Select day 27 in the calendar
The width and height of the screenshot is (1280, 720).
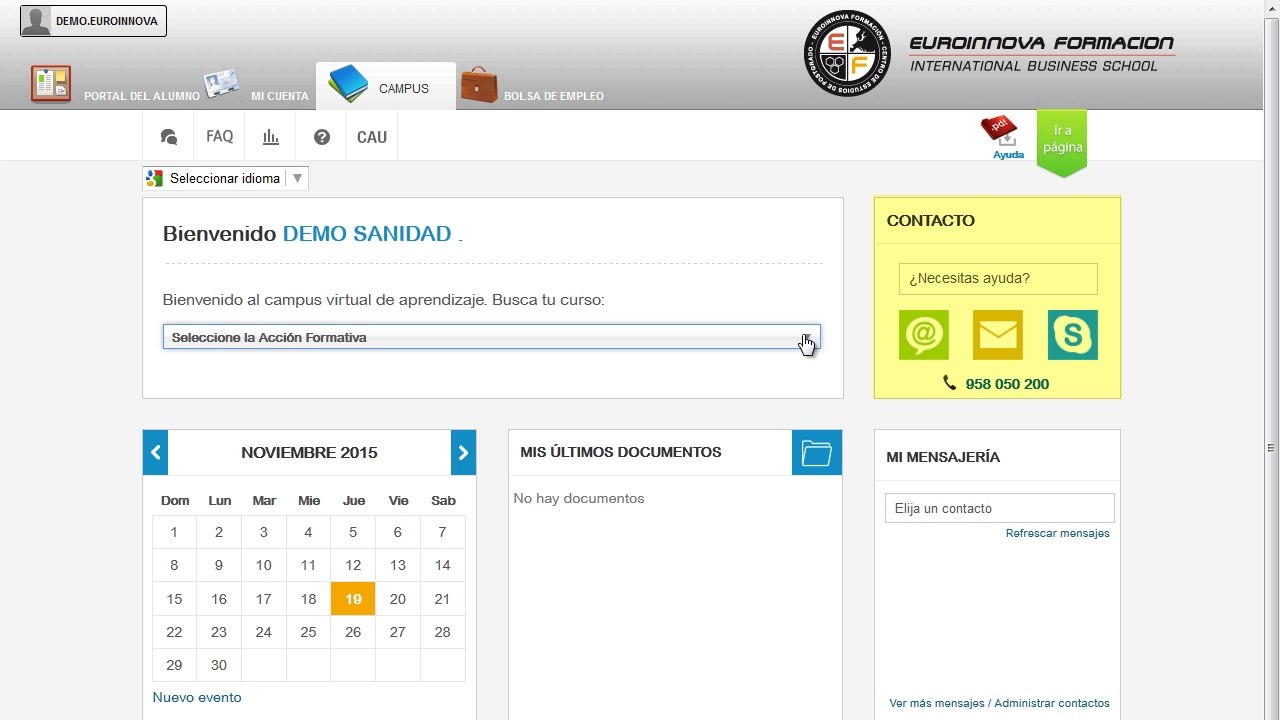pyautogui.click(x=398, y=632)
